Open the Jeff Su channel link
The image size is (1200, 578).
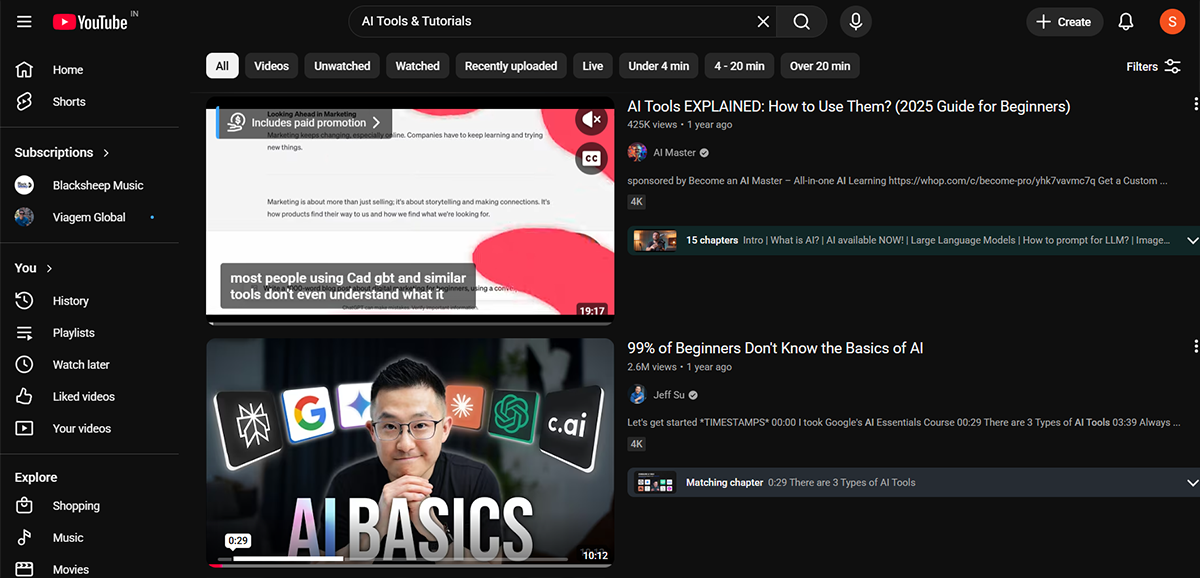tap(667, 395)
